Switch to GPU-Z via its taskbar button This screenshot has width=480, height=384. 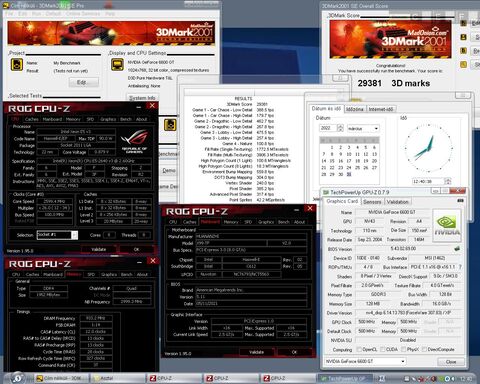click(x=345, y=378)
